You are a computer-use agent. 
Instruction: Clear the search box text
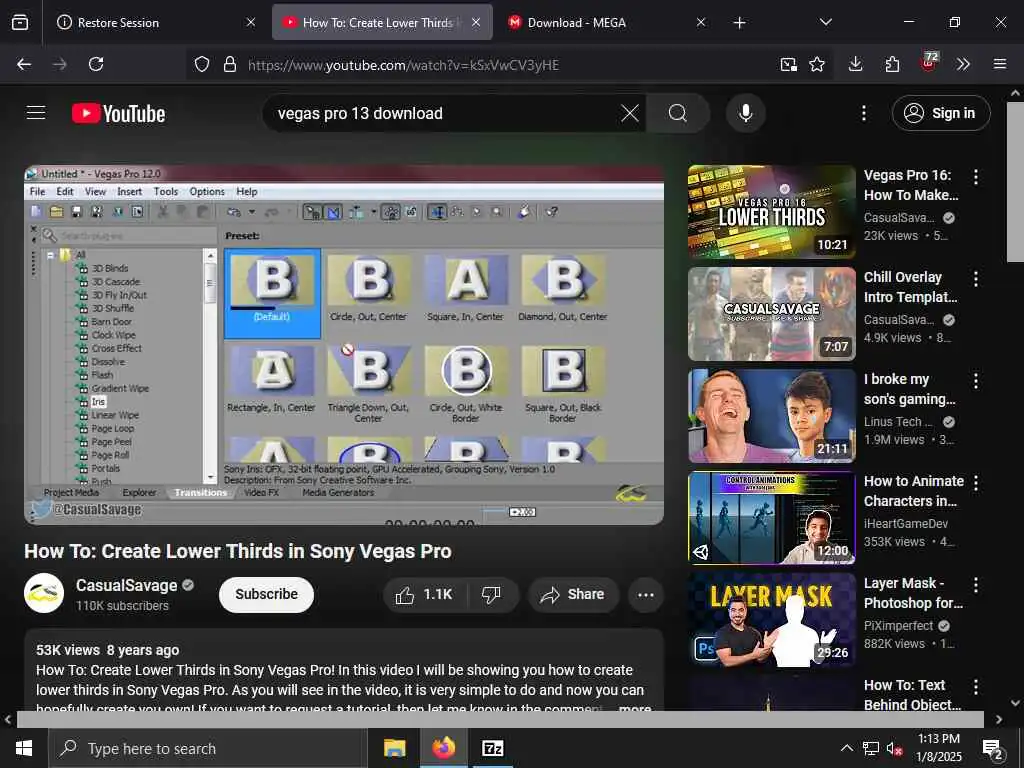pyautogui.click(x=630, y=113)
